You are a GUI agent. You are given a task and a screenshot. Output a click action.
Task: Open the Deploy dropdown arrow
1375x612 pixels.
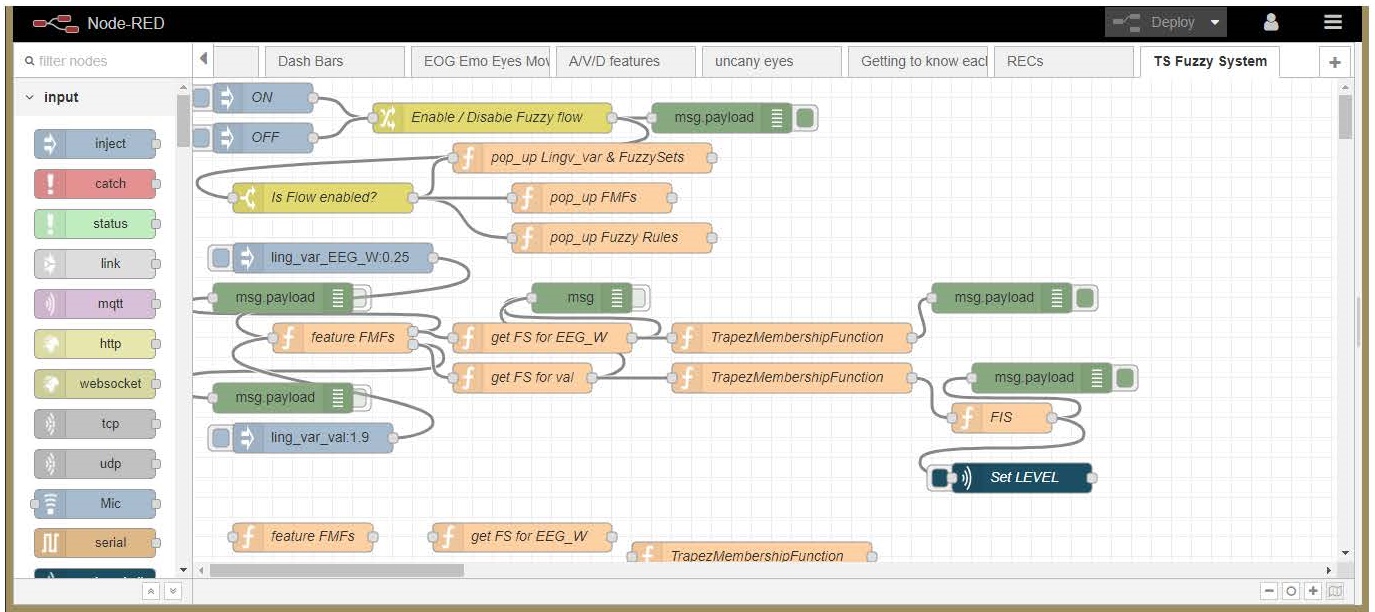[1215, 22]
